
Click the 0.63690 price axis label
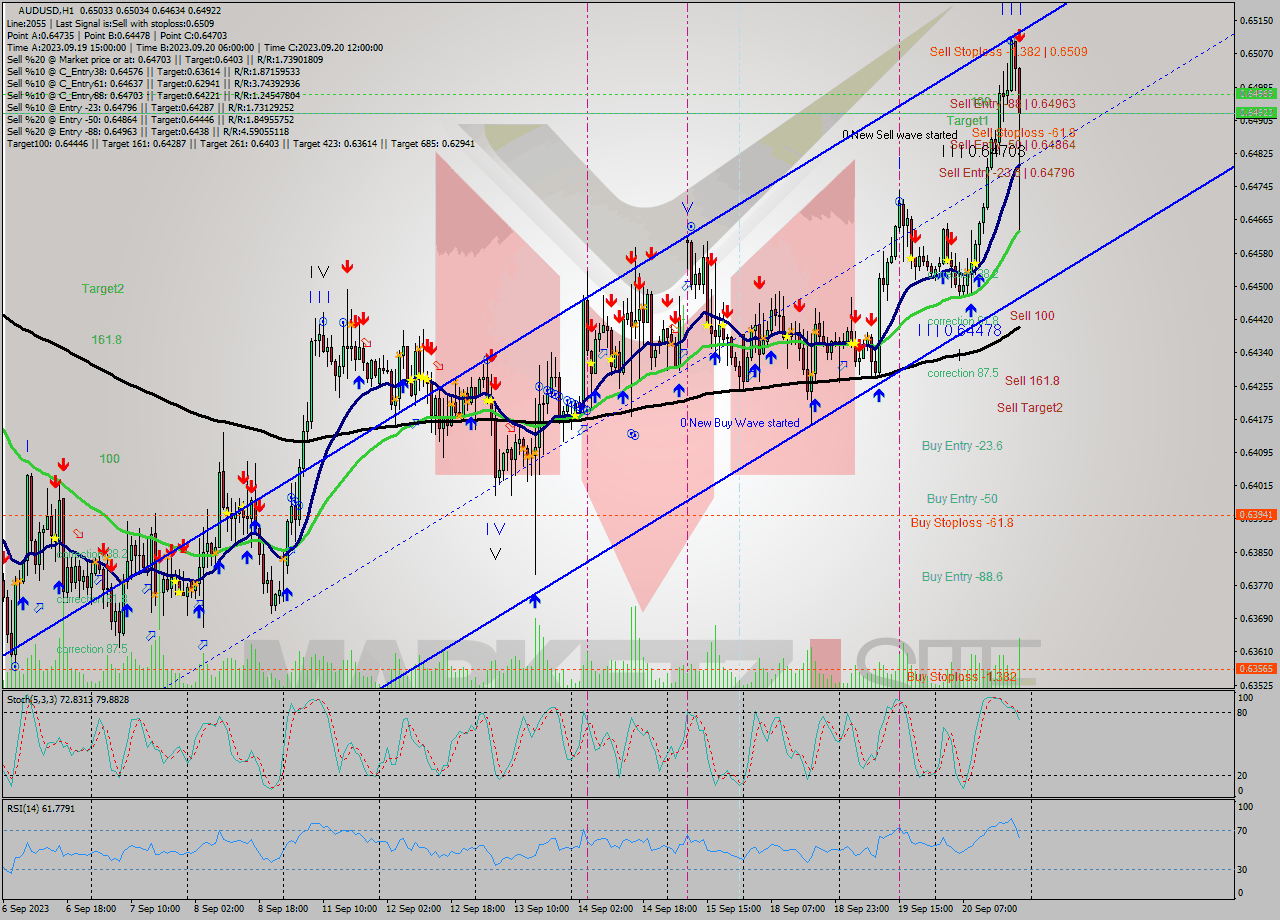point(1256,618)
